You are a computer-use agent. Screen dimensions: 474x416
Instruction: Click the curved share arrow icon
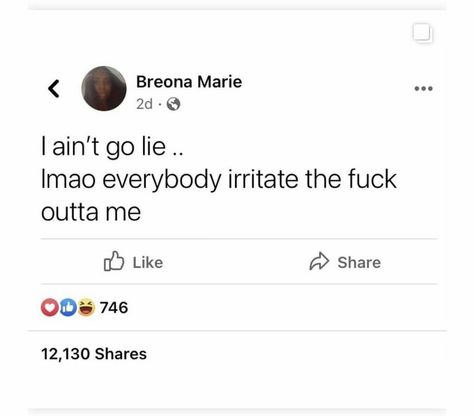coord(319,261)
